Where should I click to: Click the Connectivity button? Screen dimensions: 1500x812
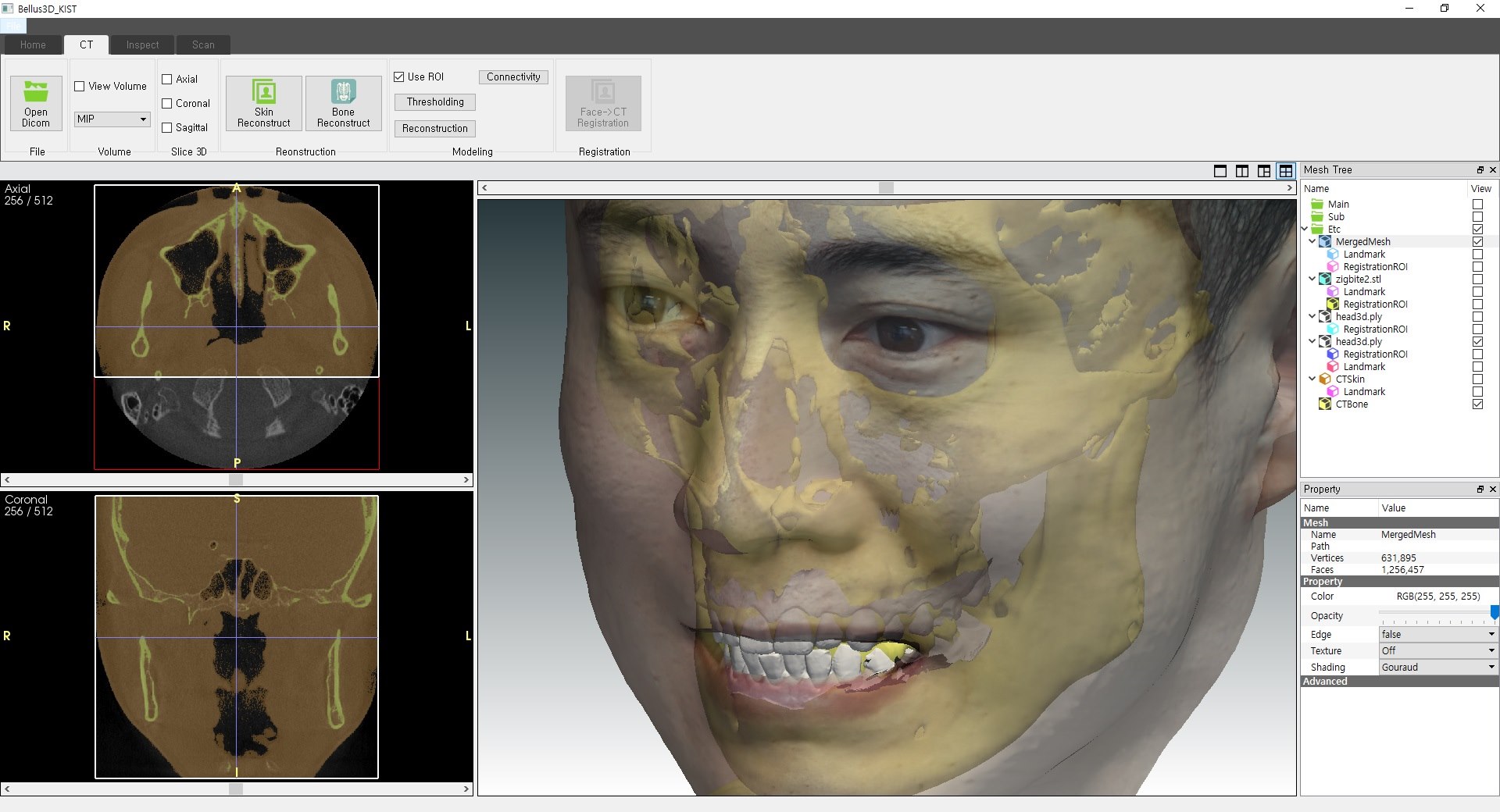(x=513, y=77)
